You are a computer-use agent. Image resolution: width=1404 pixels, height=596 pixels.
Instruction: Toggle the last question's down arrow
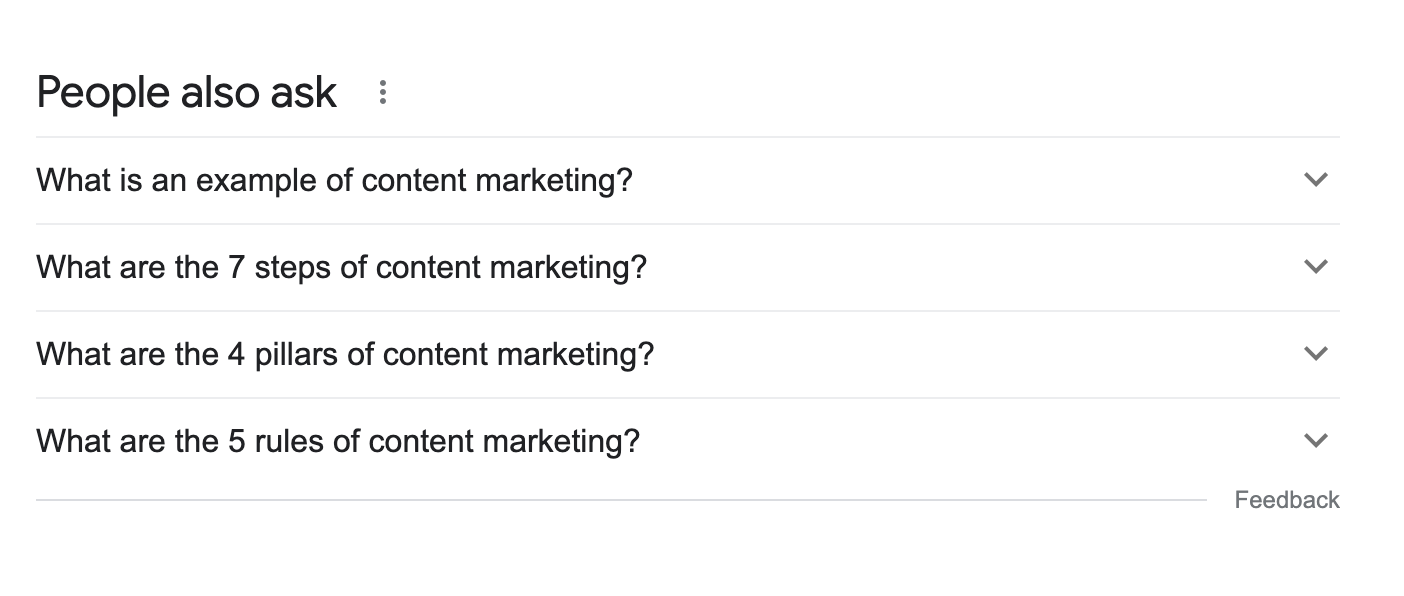(x=1316, y=441)
